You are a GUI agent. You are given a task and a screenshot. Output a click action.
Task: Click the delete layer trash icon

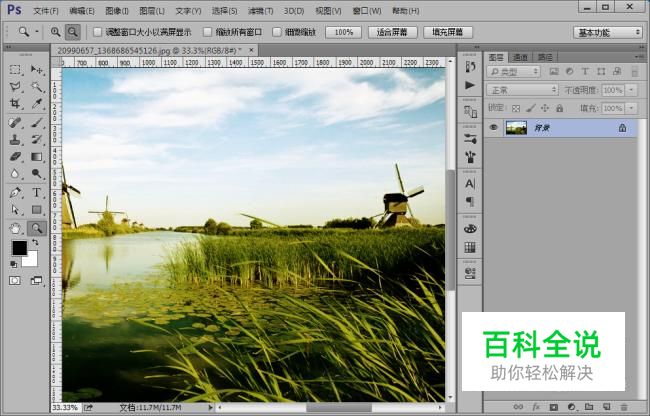pos(624,407)
